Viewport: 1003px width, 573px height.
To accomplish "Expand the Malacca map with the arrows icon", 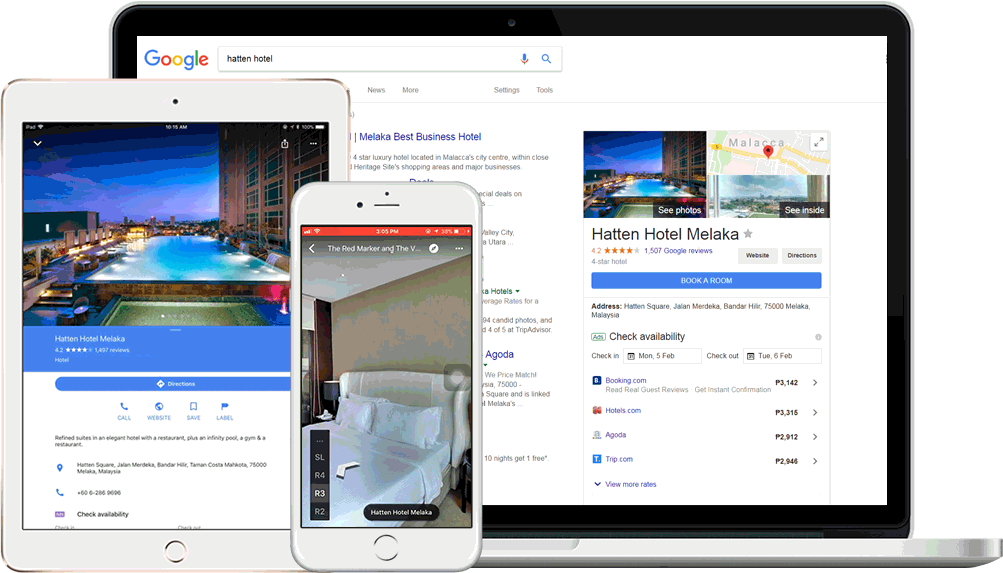I will 818,142.
